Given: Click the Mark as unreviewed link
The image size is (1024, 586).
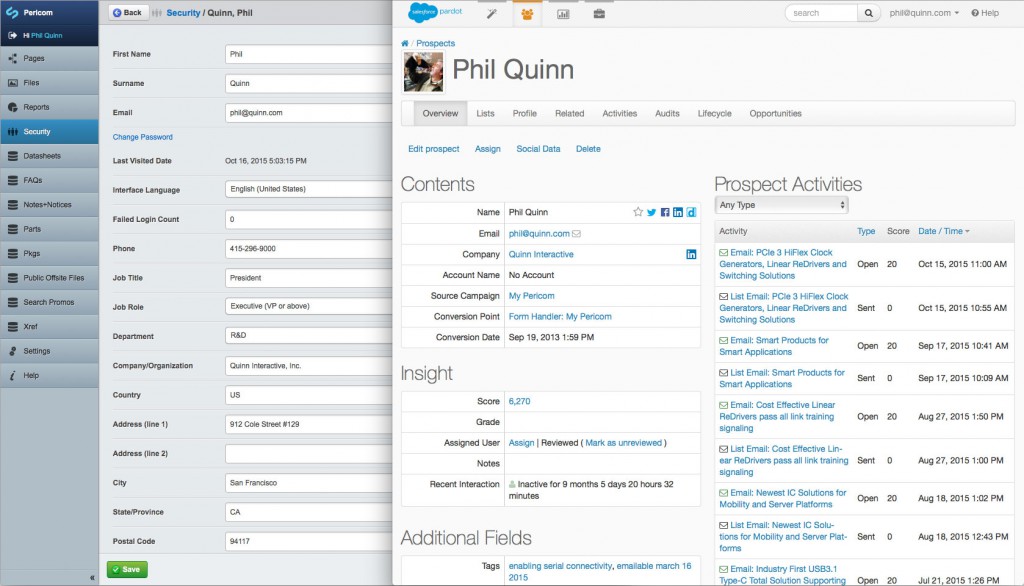Looking at the screenshot, I should pyautogui.click(x=624, y=443).
